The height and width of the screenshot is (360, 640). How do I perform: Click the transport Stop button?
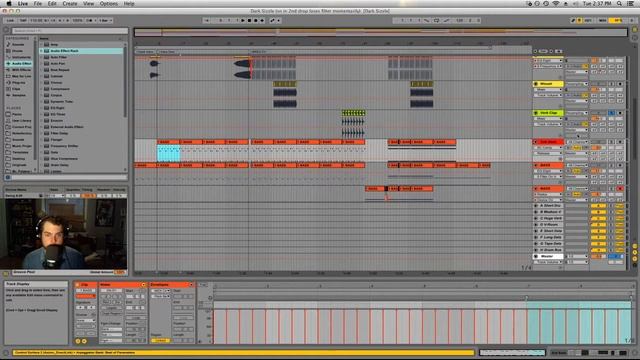(249, 20)
